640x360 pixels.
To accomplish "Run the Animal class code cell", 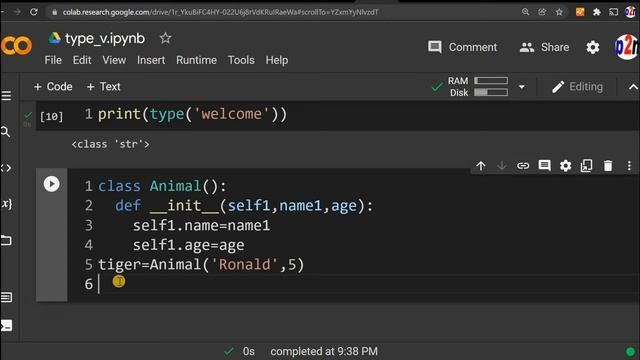I will tap(51, 184).
